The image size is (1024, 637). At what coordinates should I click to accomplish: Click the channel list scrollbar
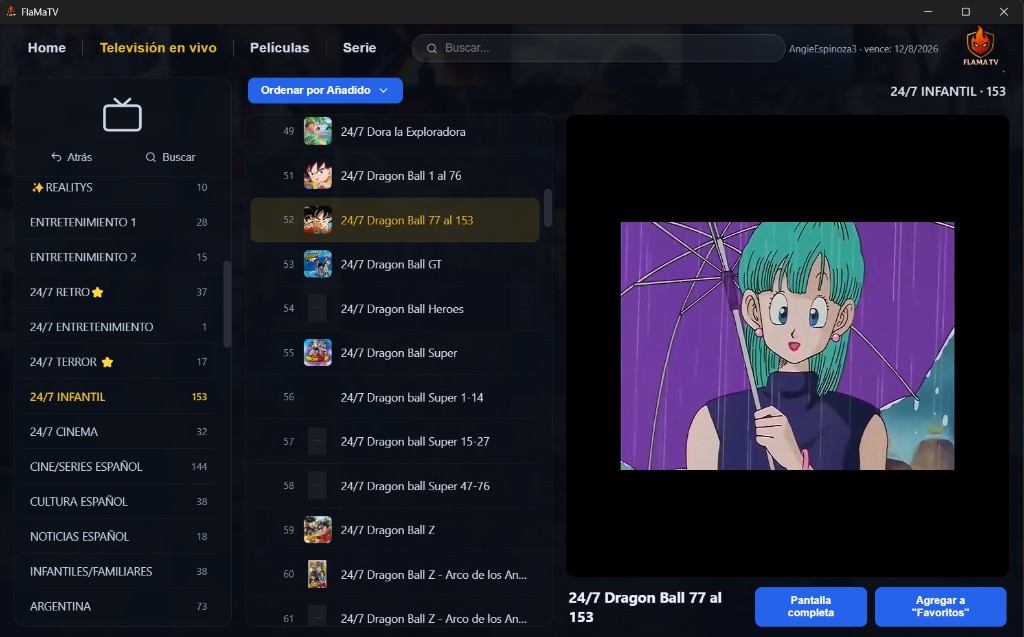click(547, 208)
